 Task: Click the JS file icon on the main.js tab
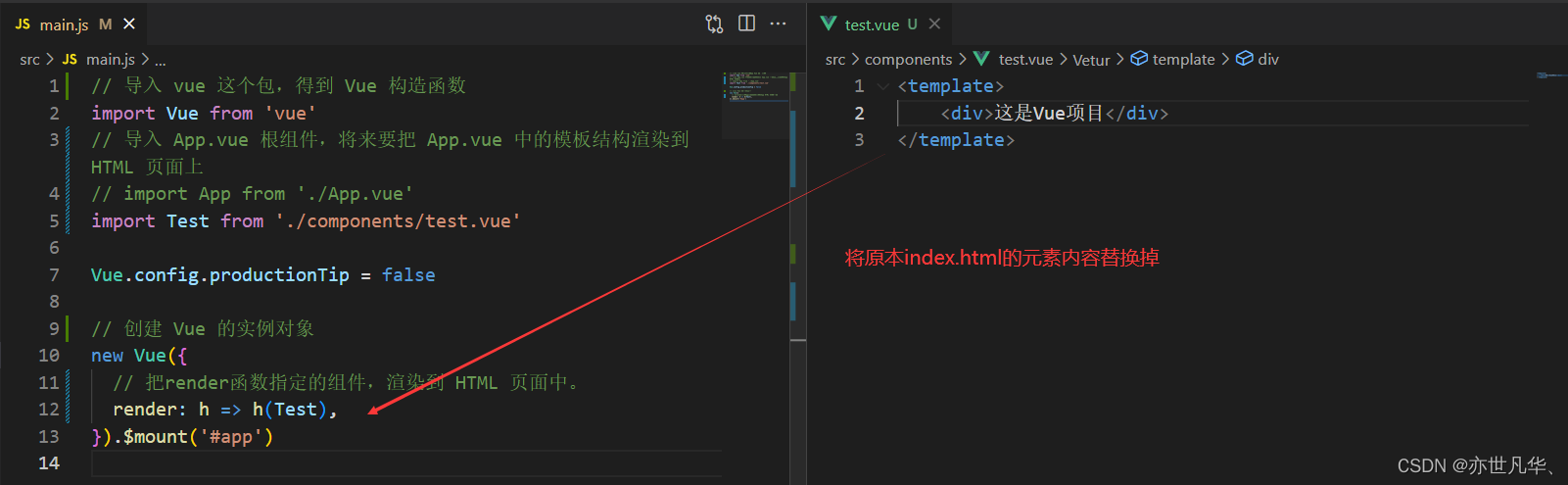click(23, 24)
